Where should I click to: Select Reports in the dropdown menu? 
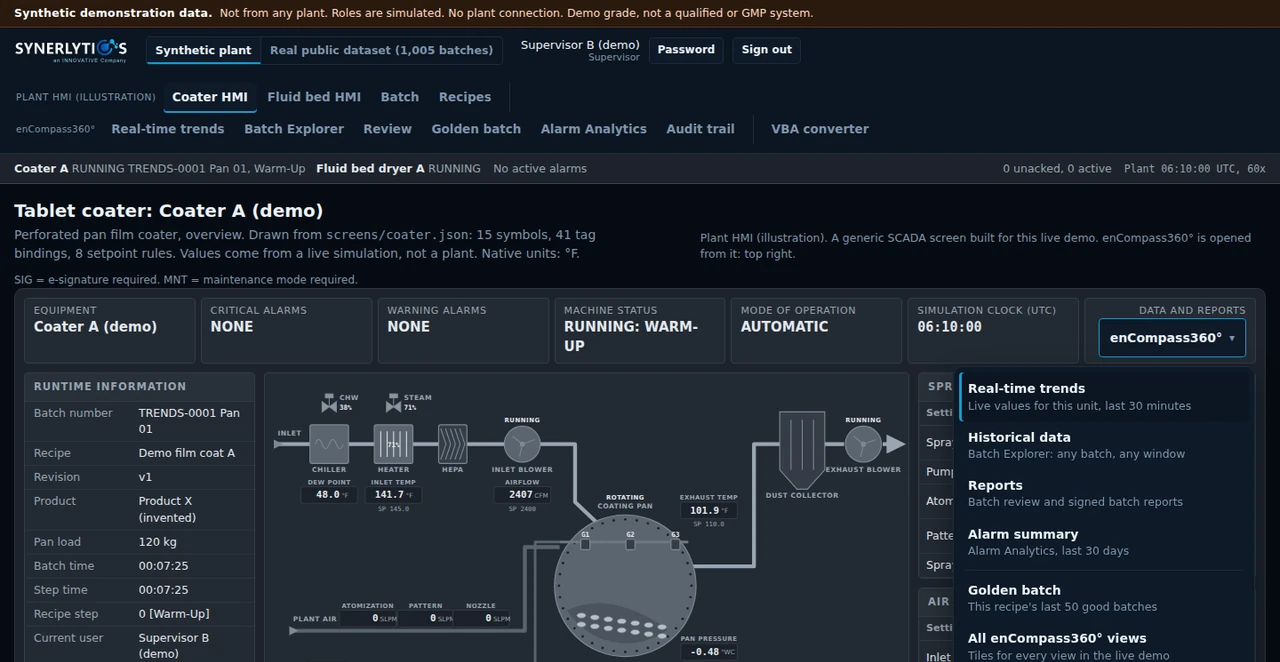tap(1104, 493)
